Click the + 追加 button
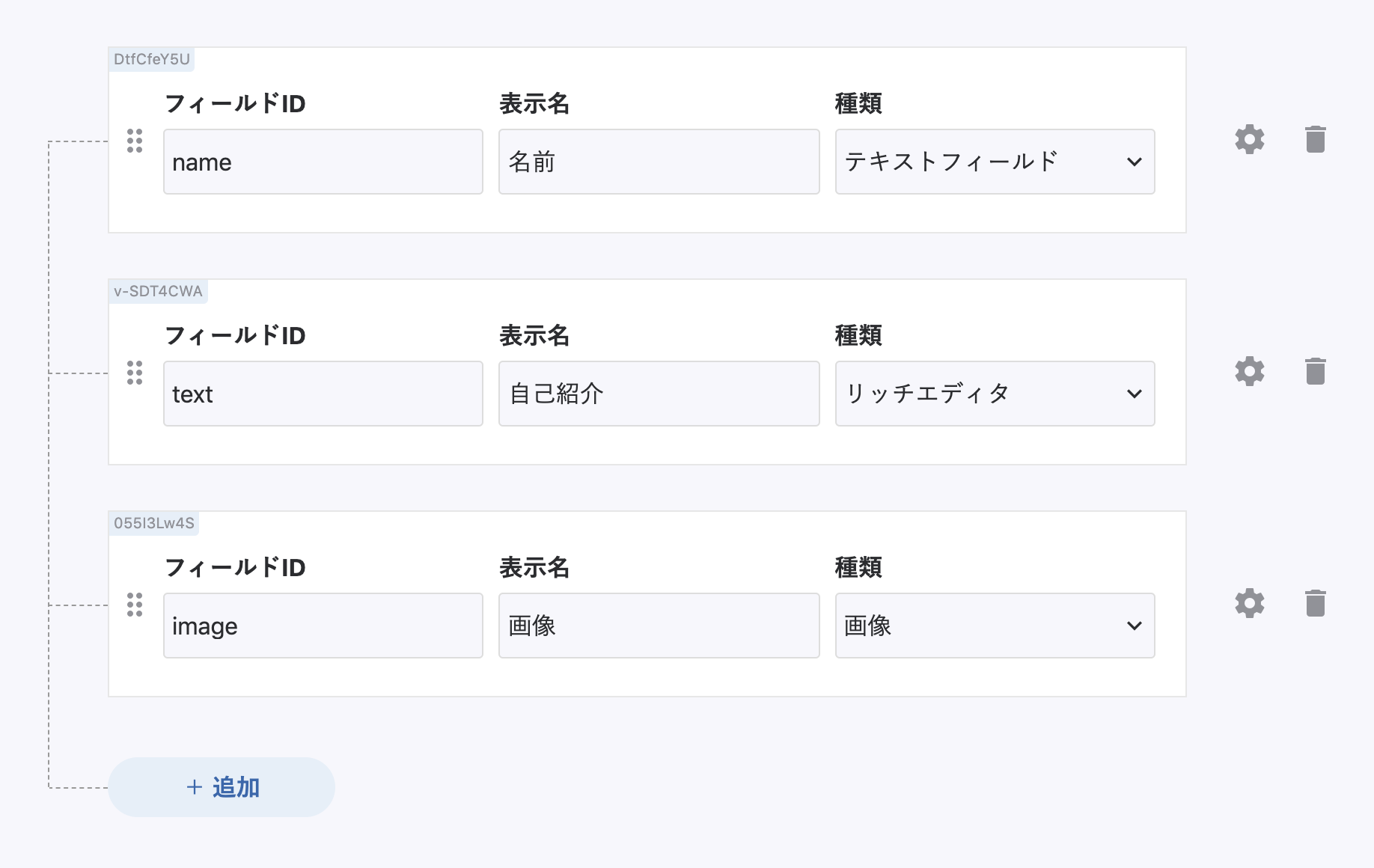 (222, 787)
